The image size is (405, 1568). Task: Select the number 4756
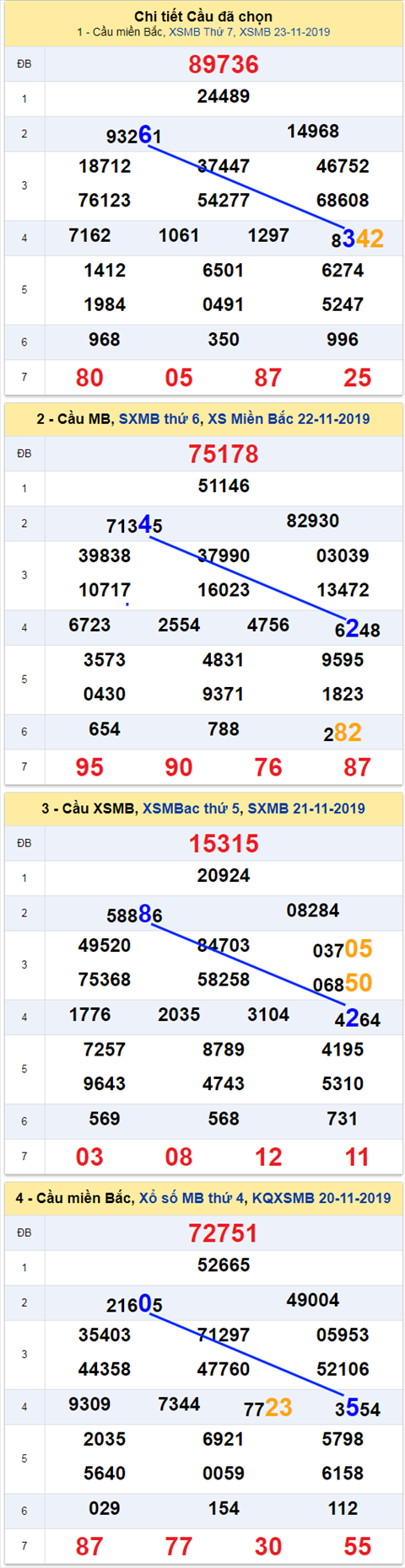point(268,625)
